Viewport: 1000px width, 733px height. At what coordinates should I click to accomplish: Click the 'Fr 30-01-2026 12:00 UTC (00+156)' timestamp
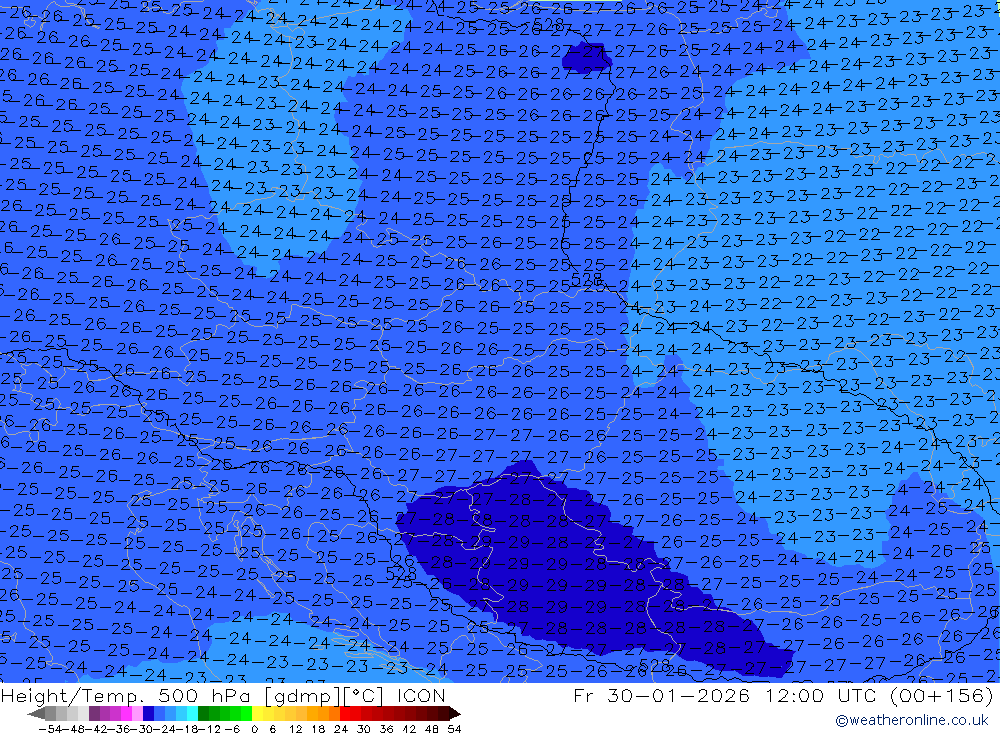click(783, 695)
